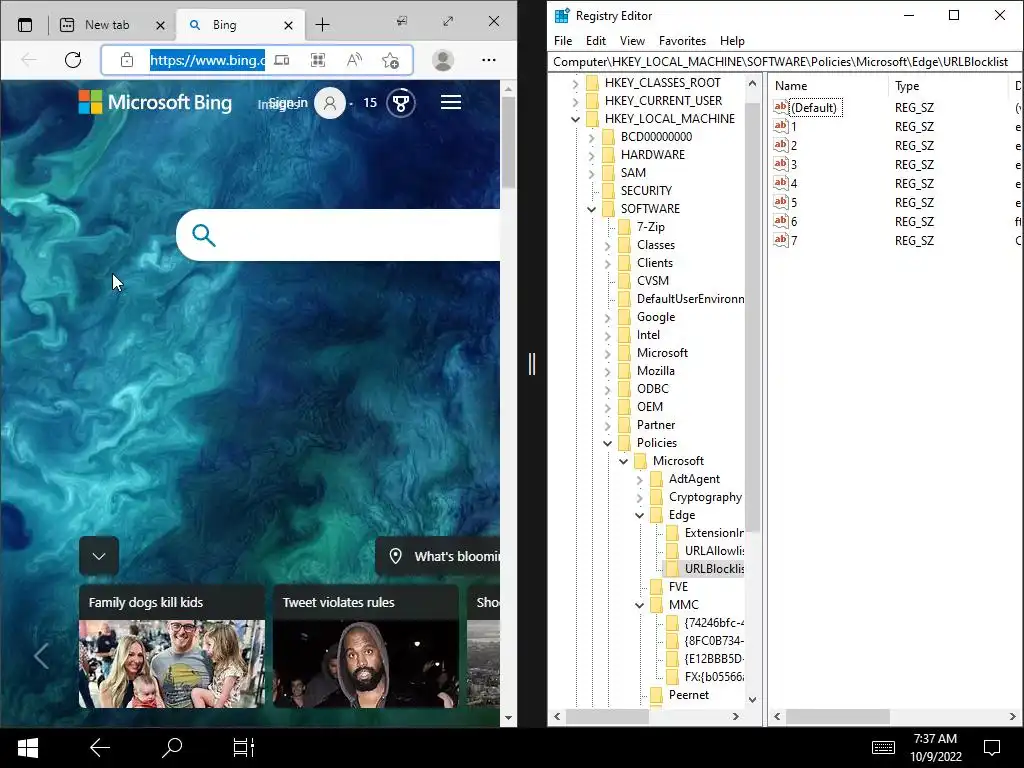This screenshot has height=768, width=1024.
Task: Click the registry path address bar
Action: 784,62
